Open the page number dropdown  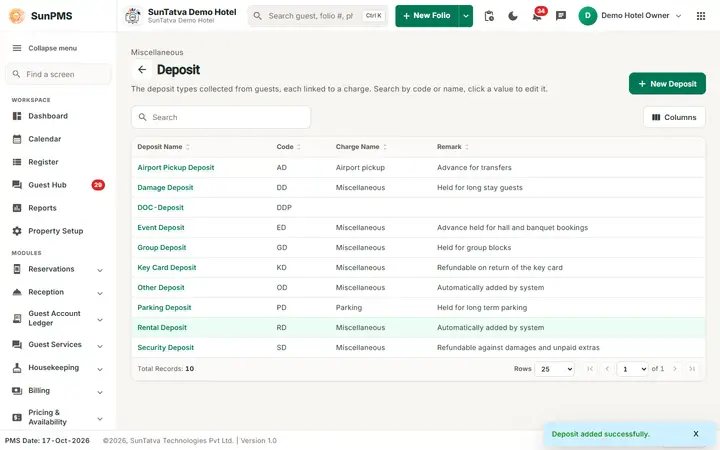pos(632,369)
